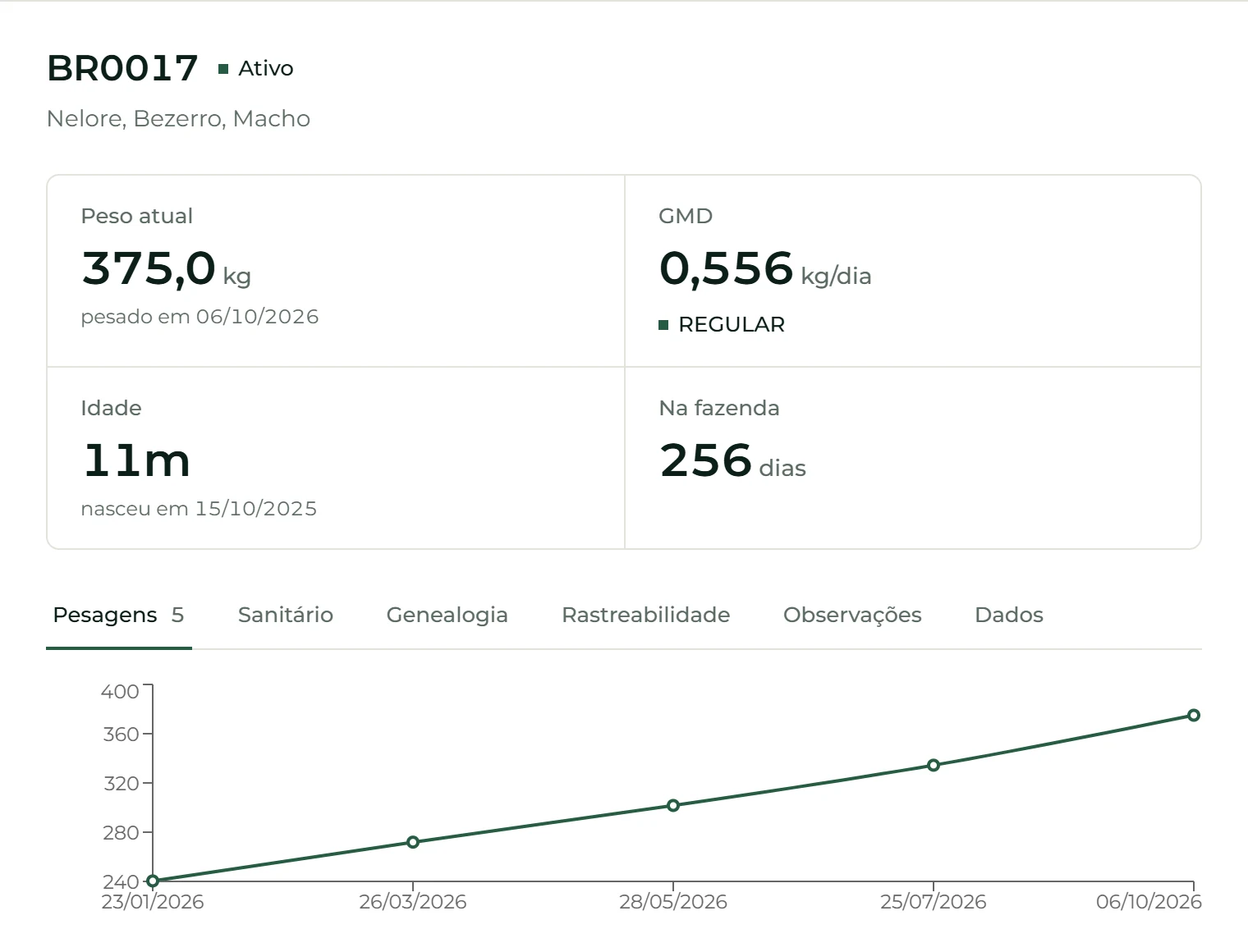
Task: Go to the Observações tab
Action: click(x=852, y=616)
